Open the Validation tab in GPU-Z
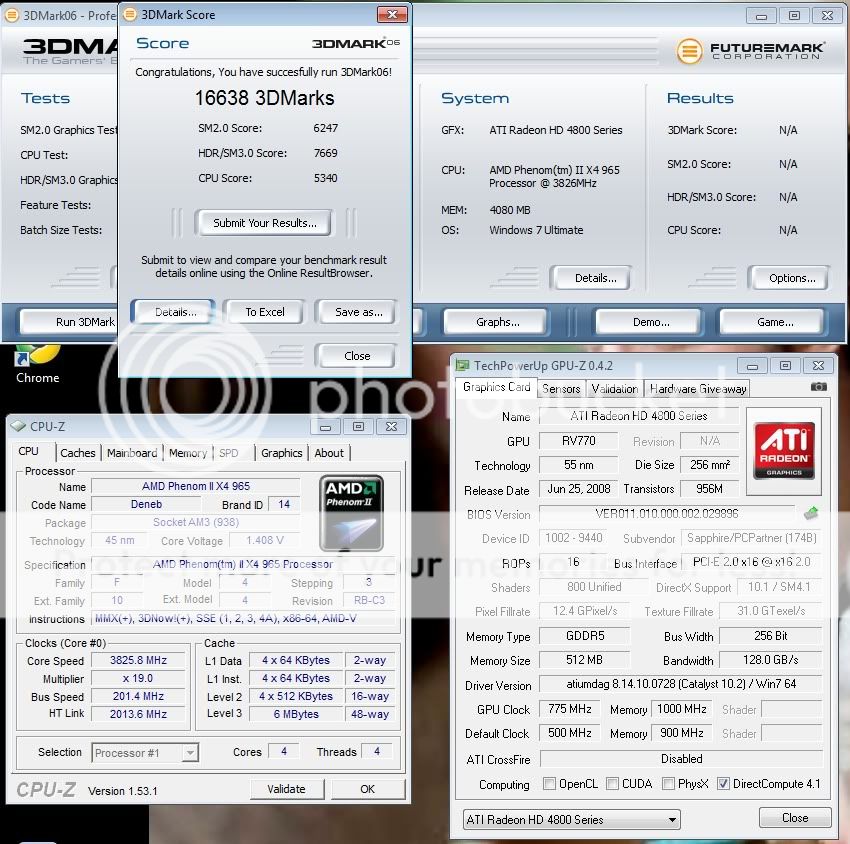The height and width of the screenshot is (844, 850). (x=614, y=389)
